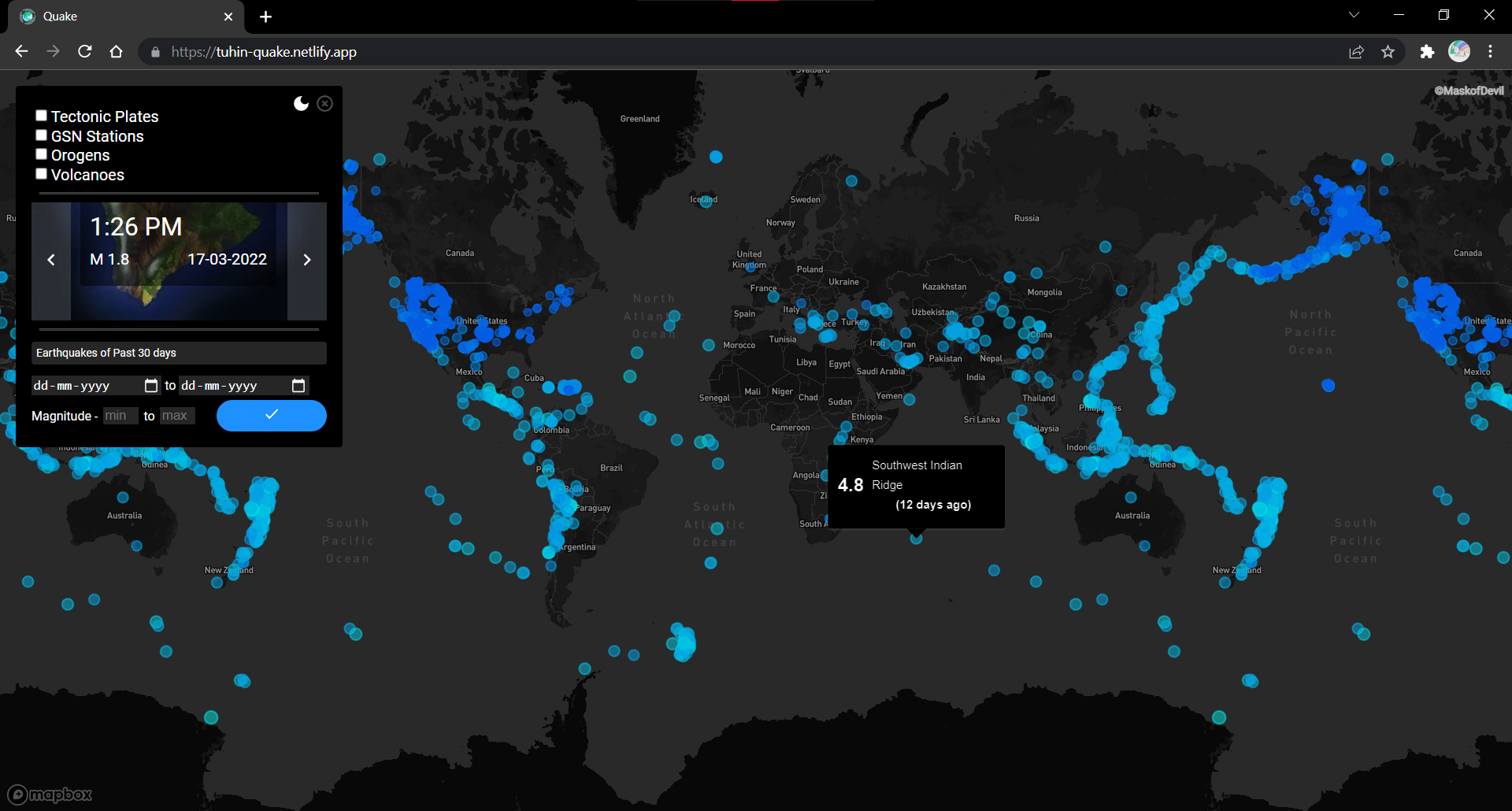
Task: Apply filters with the blue checkmark button
Action: click(x=272, y=416)
